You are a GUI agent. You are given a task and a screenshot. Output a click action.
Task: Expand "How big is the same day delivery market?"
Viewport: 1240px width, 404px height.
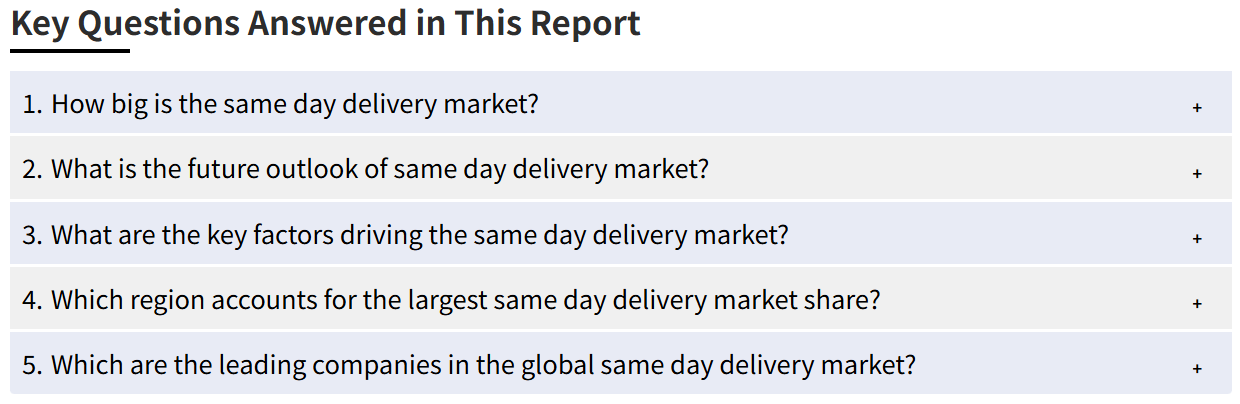tap(620, 103)
